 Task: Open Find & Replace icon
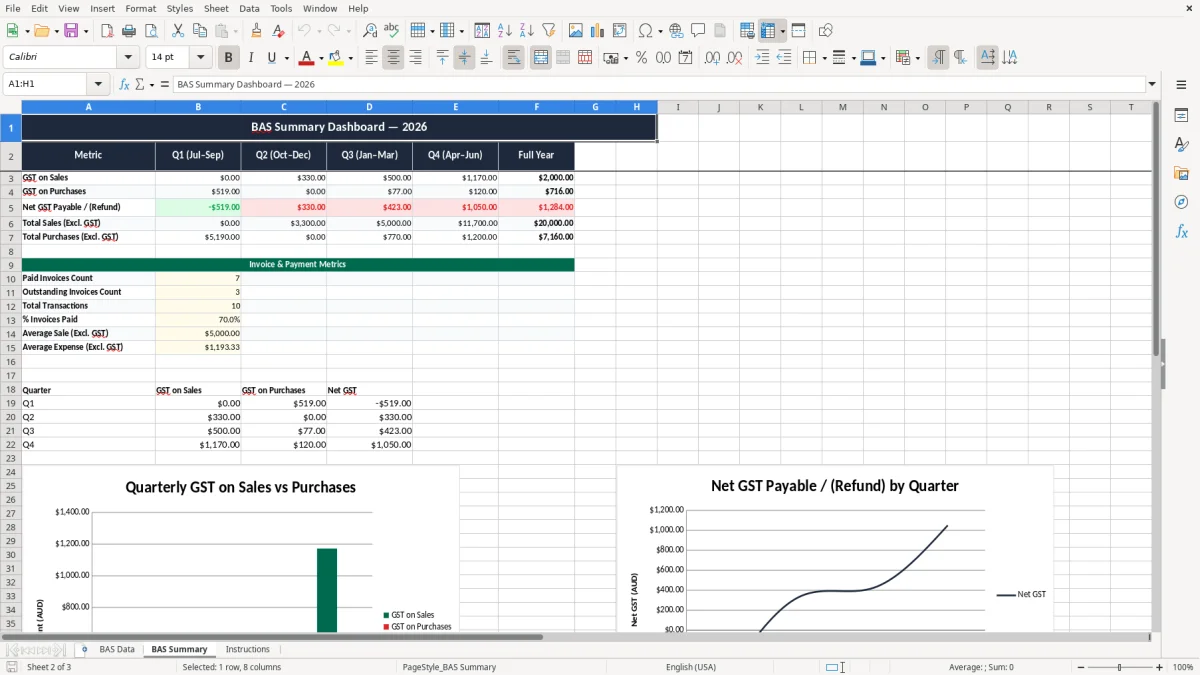[370, 31]
